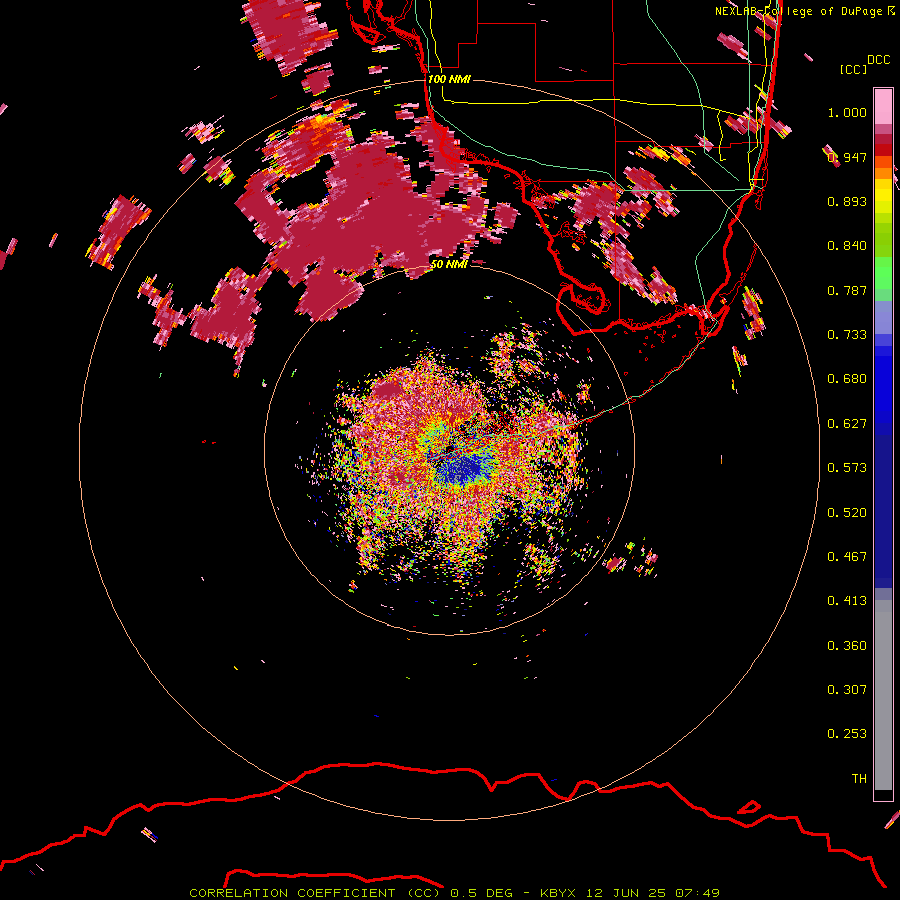Click the DCC product label
The image size is (900, 900).
[x=878, y=59]
